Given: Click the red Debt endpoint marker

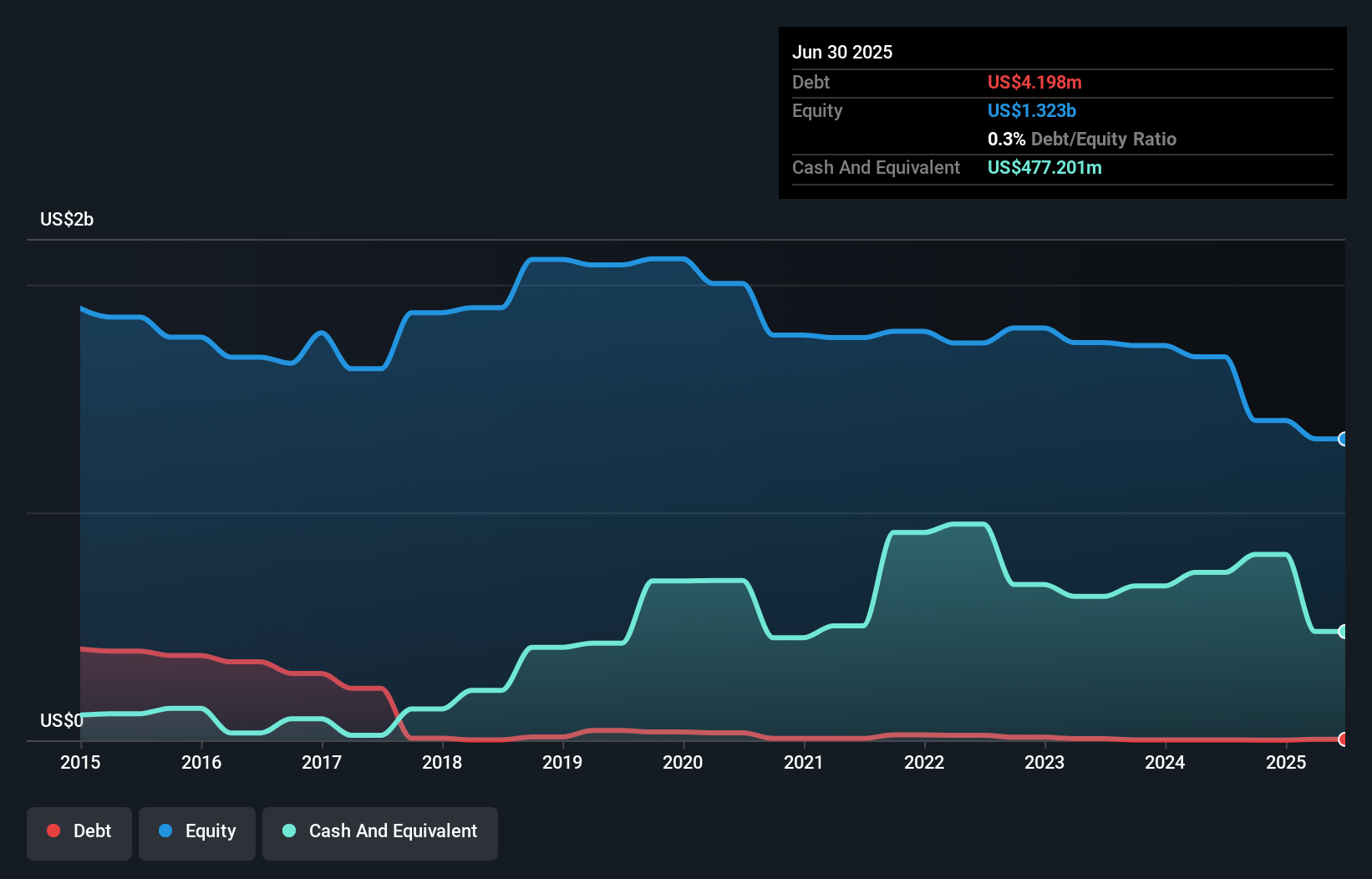Looking at the screenshot, I should [1343, 739].
